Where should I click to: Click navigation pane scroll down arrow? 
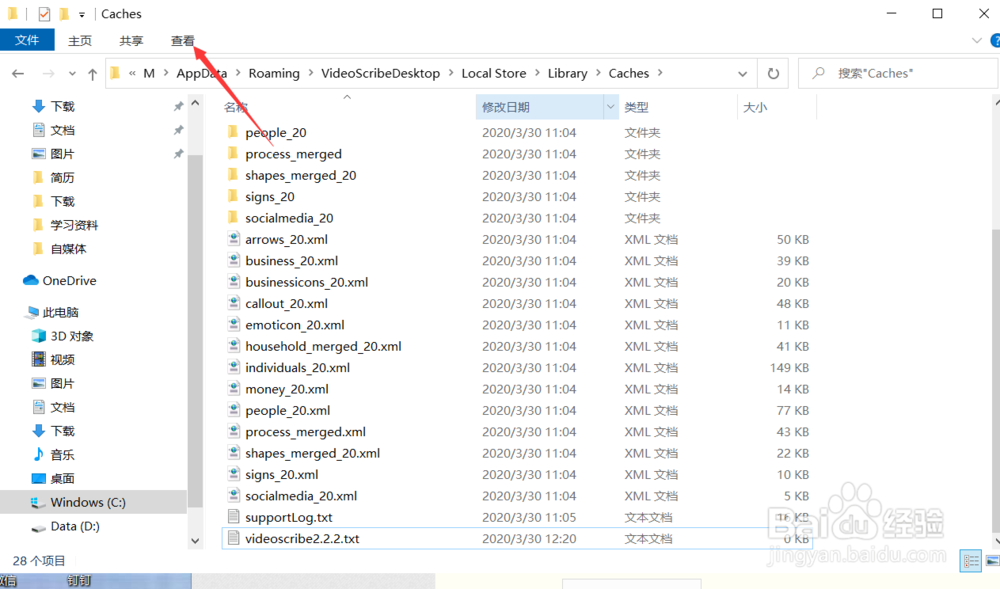(x=195, y=541)
